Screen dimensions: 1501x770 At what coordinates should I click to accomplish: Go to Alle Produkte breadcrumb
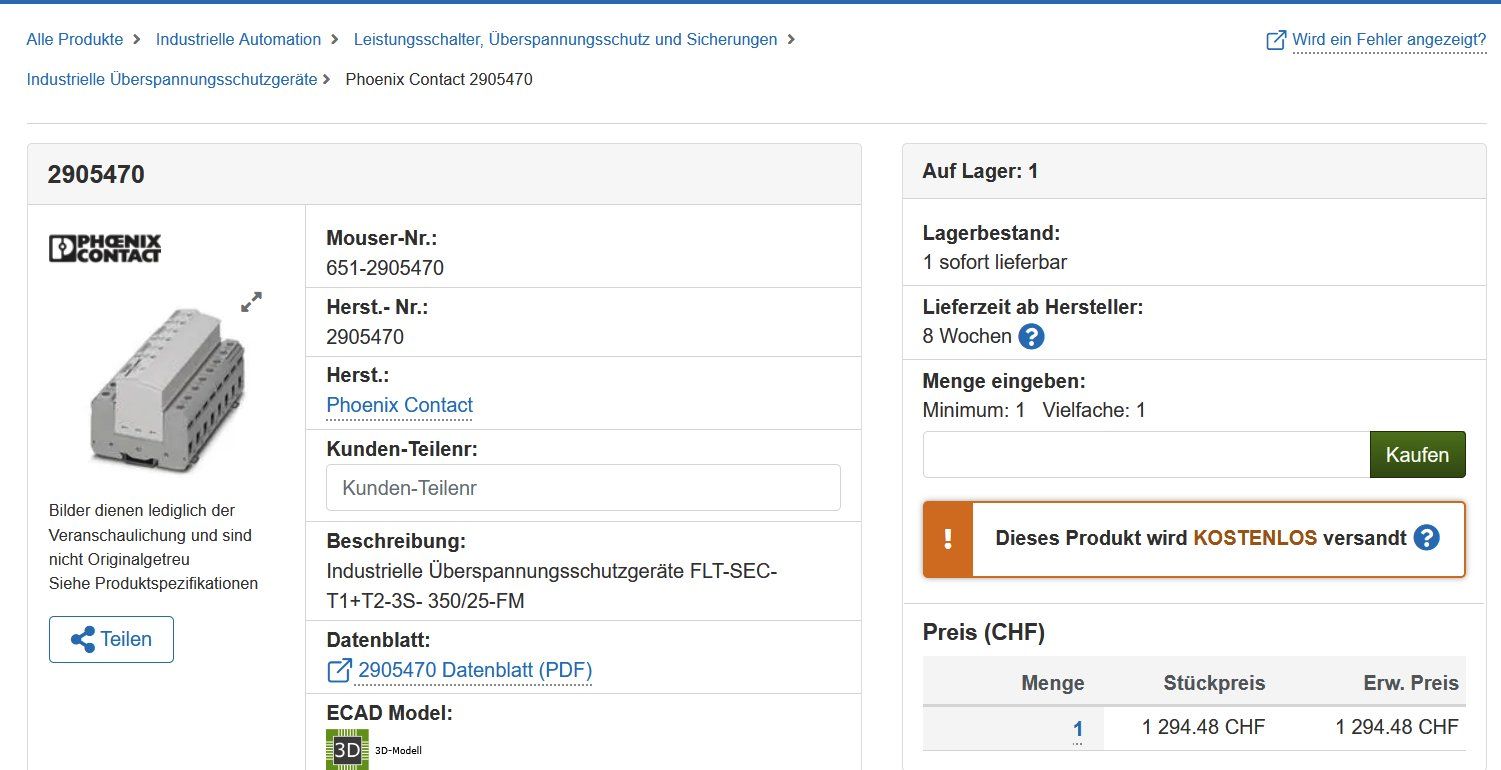75,40
